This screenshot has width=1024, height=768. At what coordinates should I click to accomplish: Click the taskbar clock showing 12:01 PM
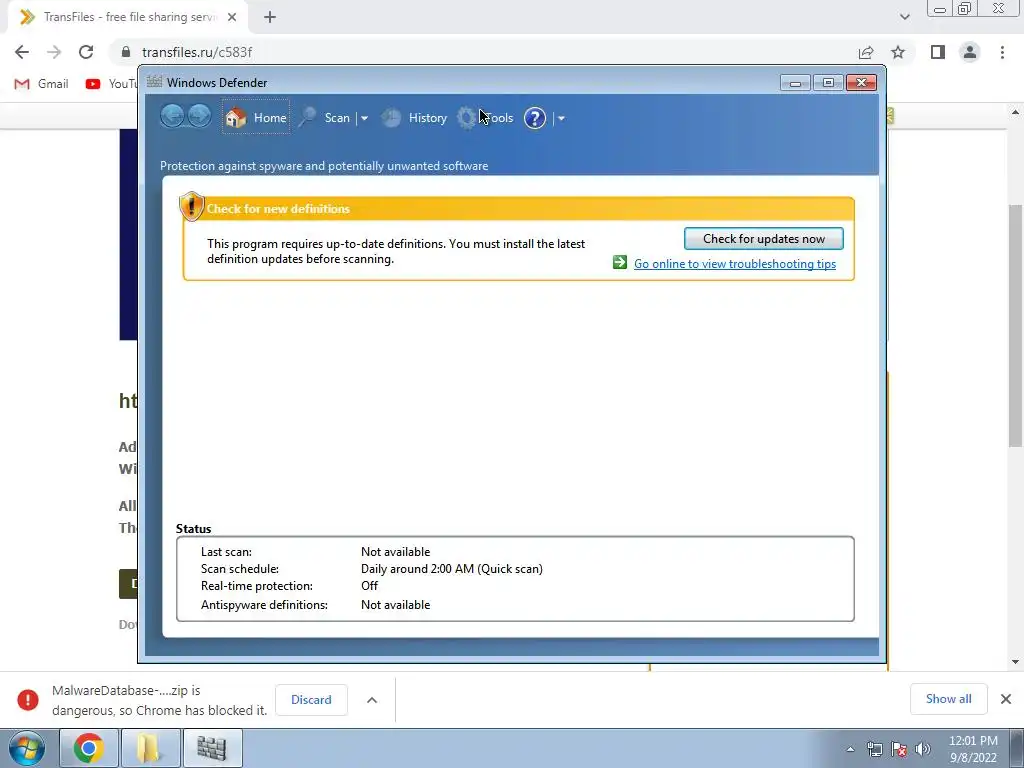972,749
